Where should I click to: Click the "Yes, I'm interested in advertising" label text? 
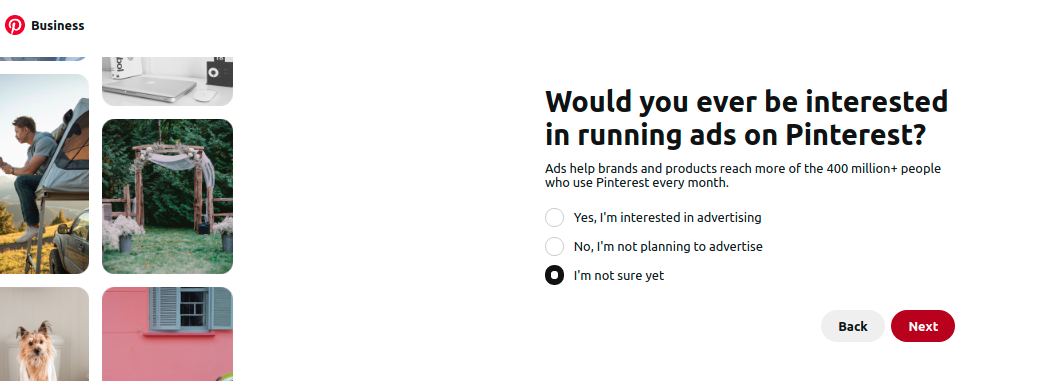click(x=667, y=217)
